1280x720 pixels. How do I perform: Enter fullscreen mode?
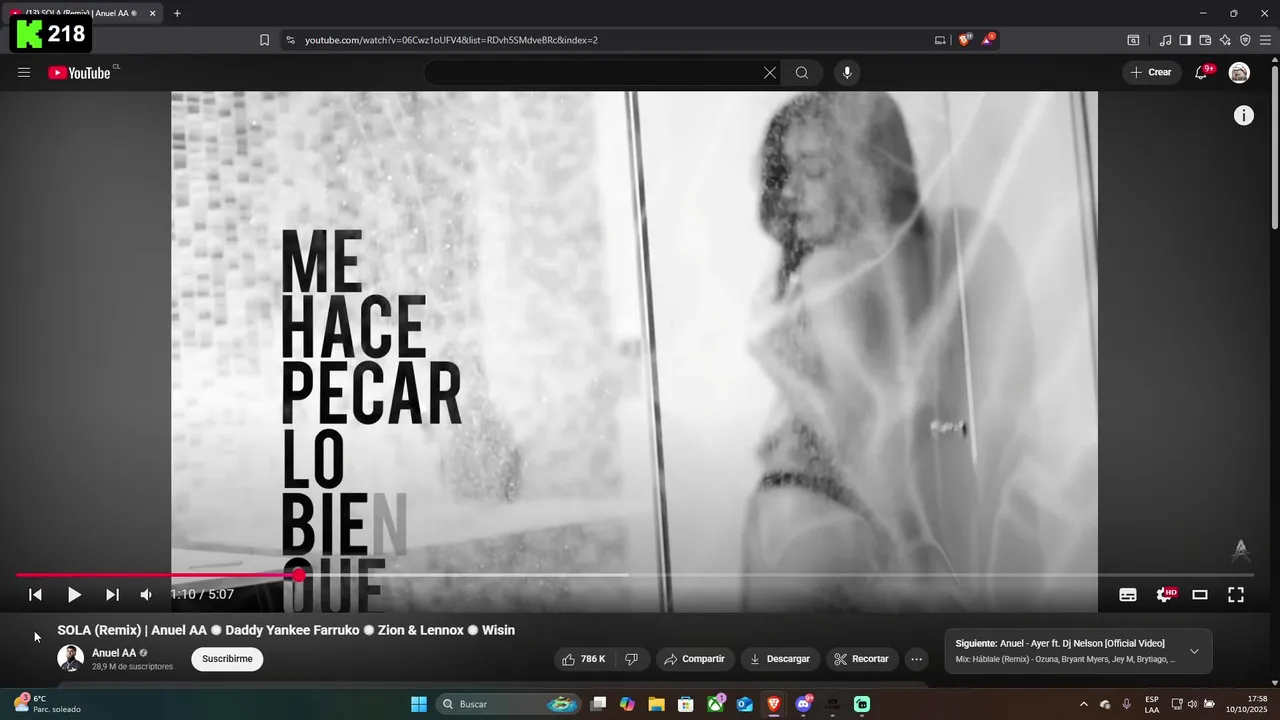[1236, 595]
